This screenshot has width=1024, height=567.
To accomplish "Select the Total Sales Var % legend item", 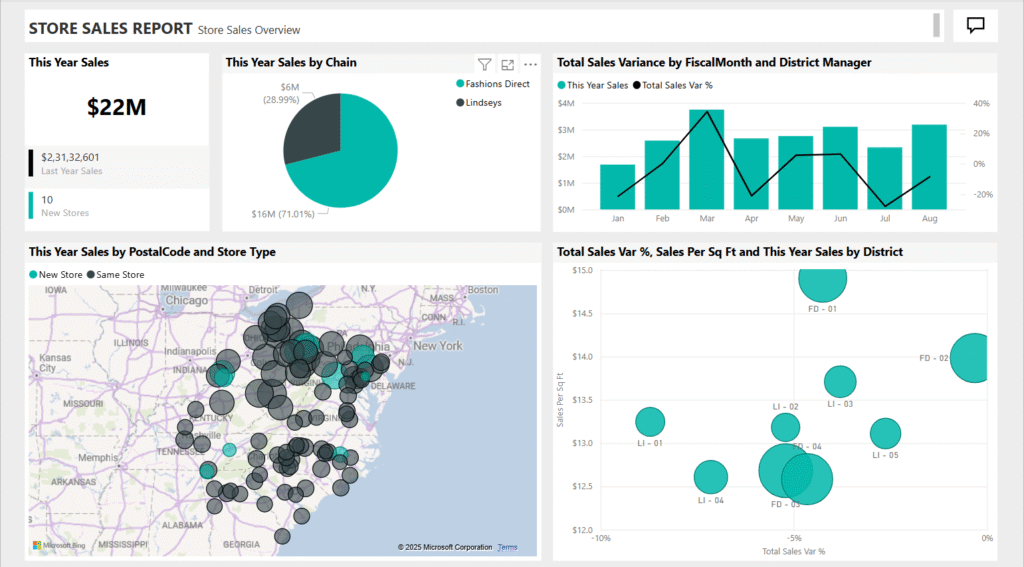I will pos(676,85).
